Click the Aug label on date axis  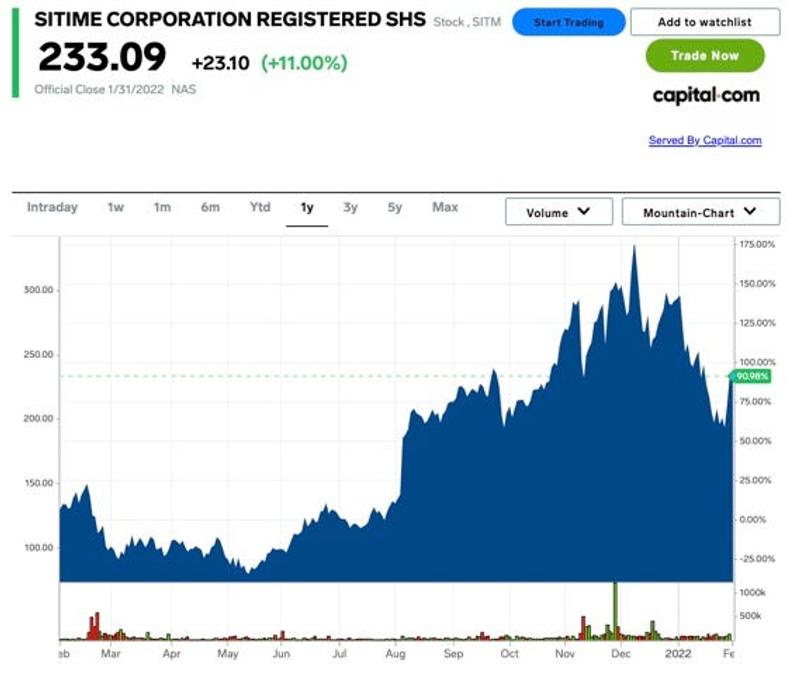(395, 654)
